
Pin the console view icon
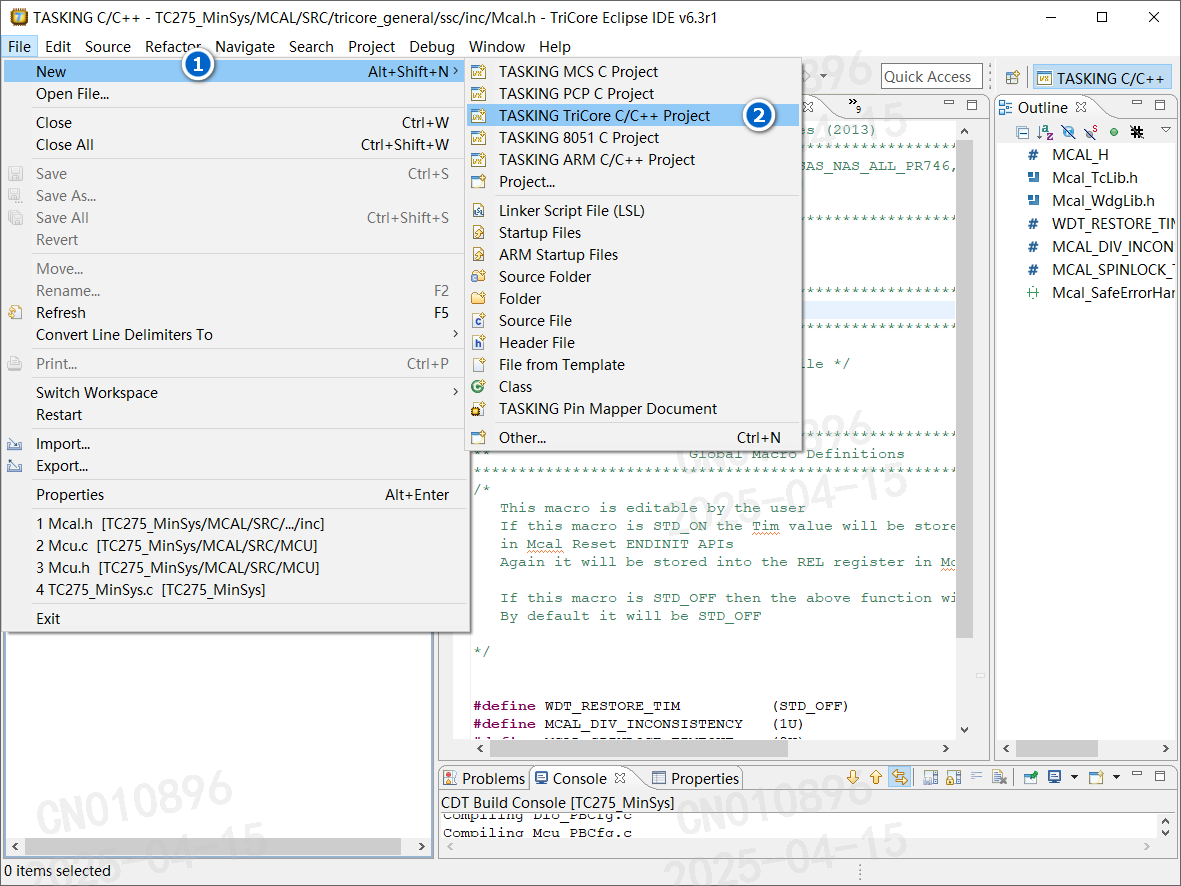[1030, 777]
